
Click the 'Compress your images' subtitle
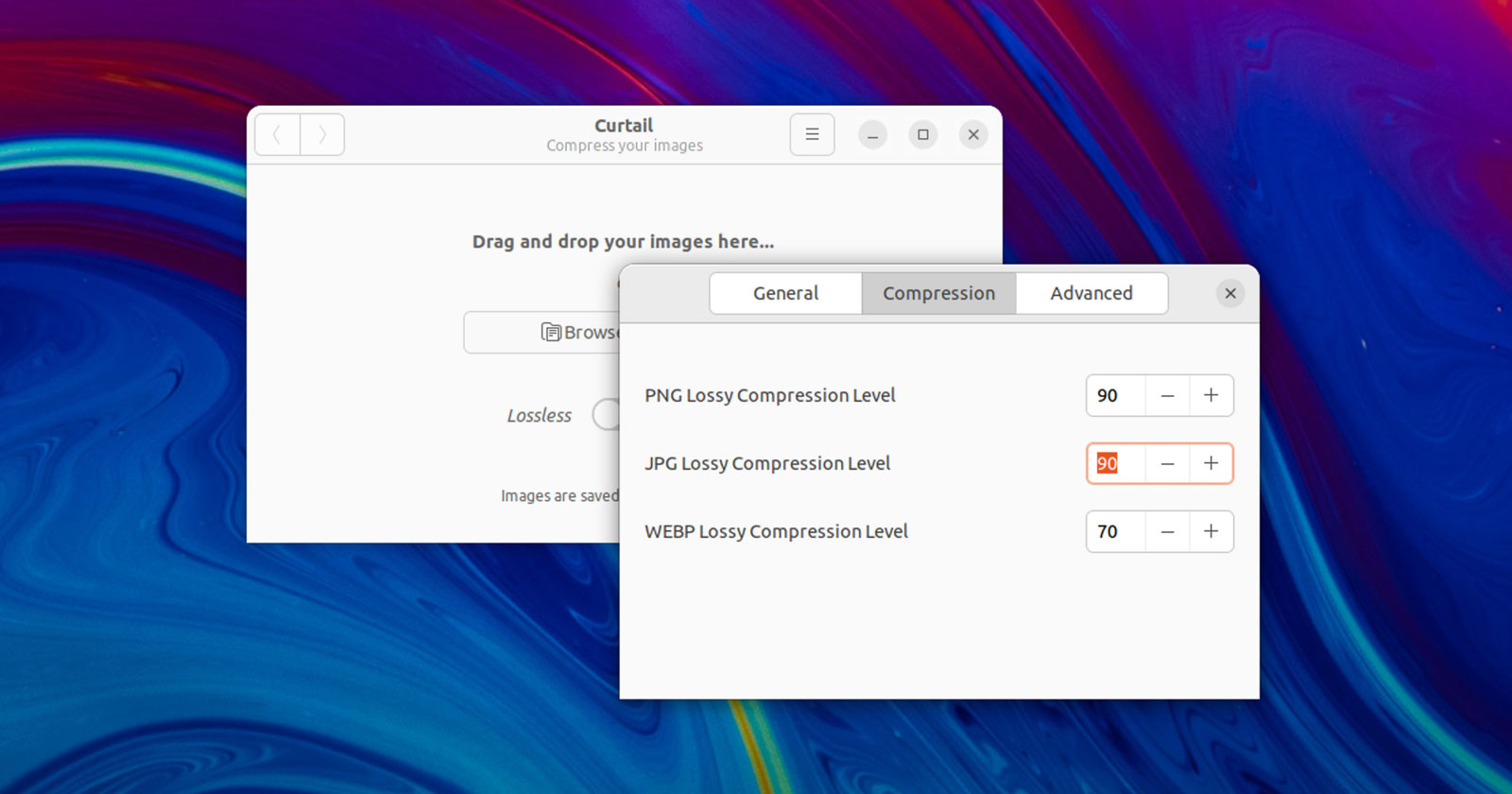(x=625, y=146)
